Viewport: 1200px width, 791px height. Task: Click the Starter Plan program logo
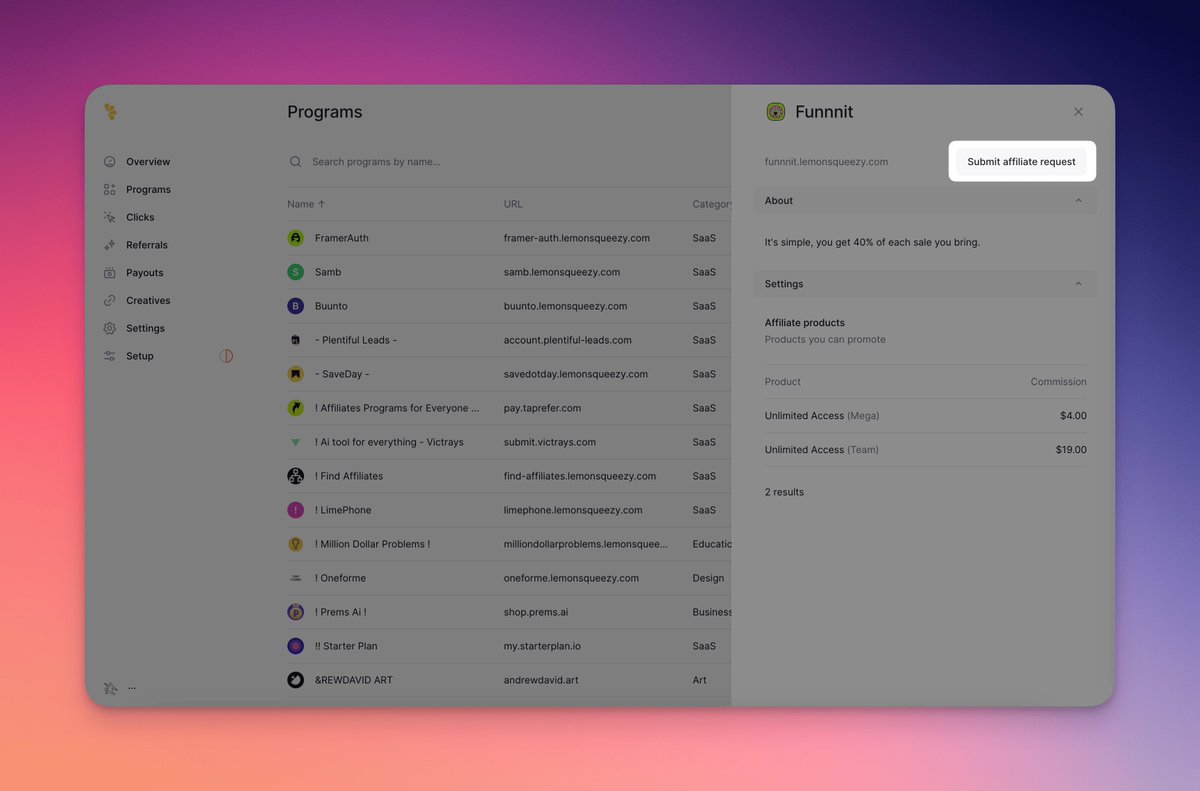tap(295, 646)
